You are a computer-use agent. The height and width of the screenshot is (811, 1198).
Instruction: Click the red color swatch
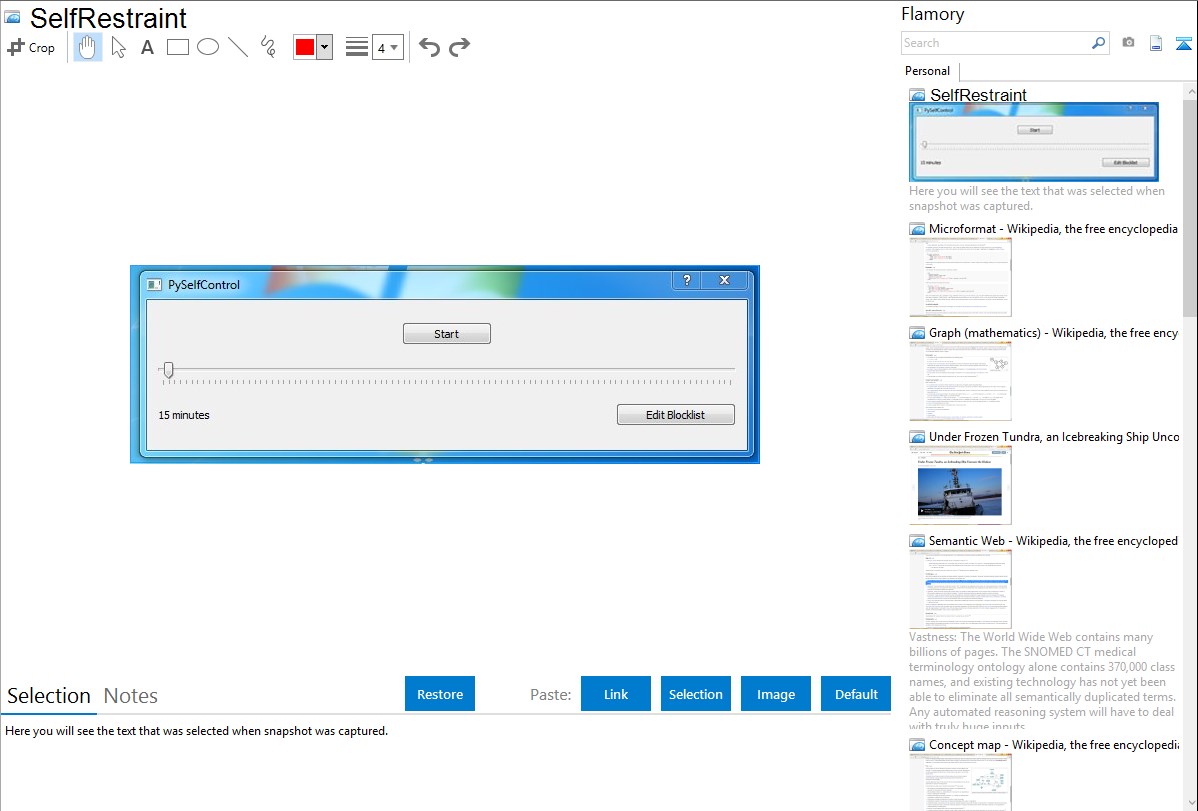click(x=305, y=47)
